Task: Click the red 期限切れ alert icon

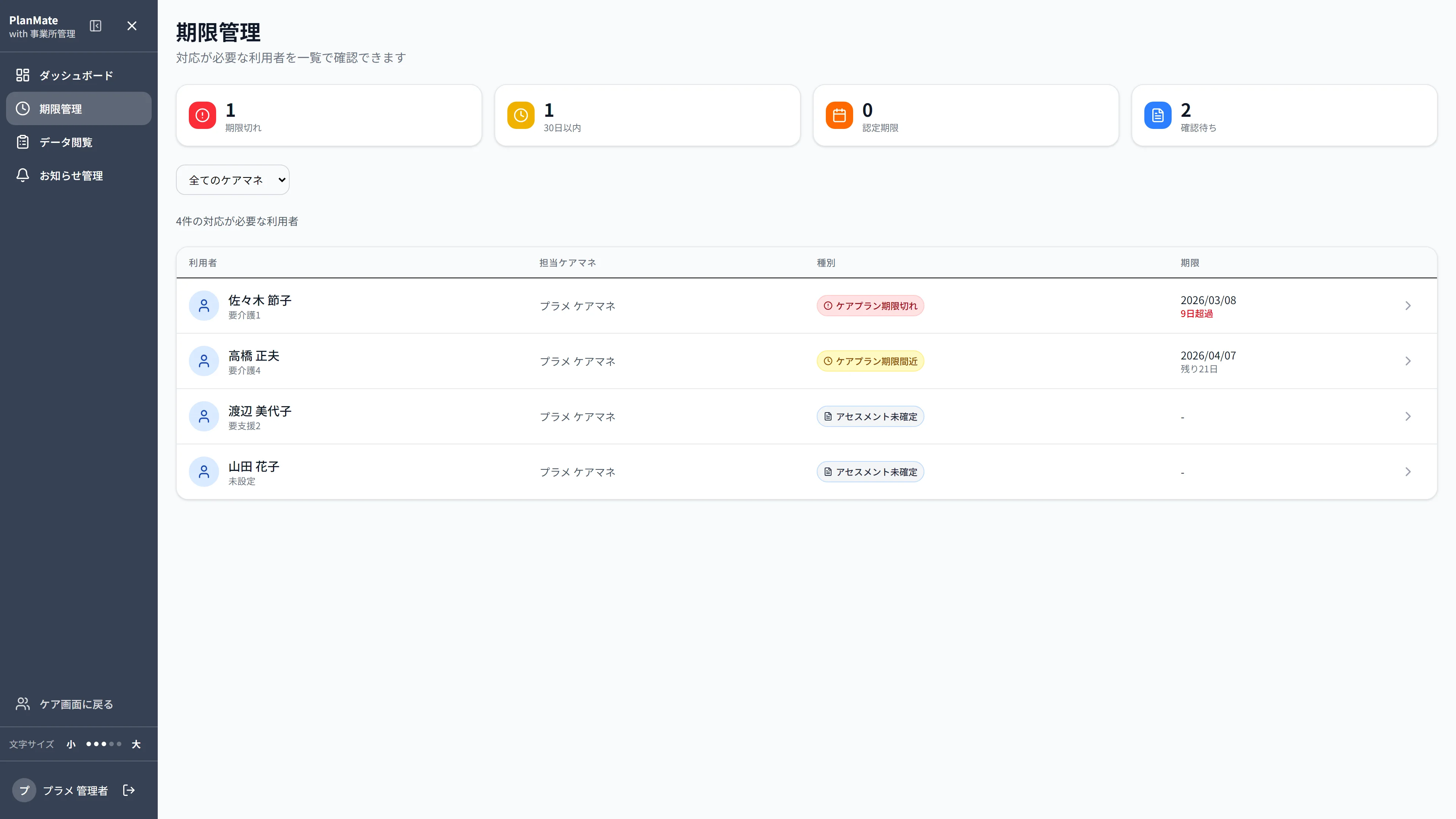Action: 202,115
